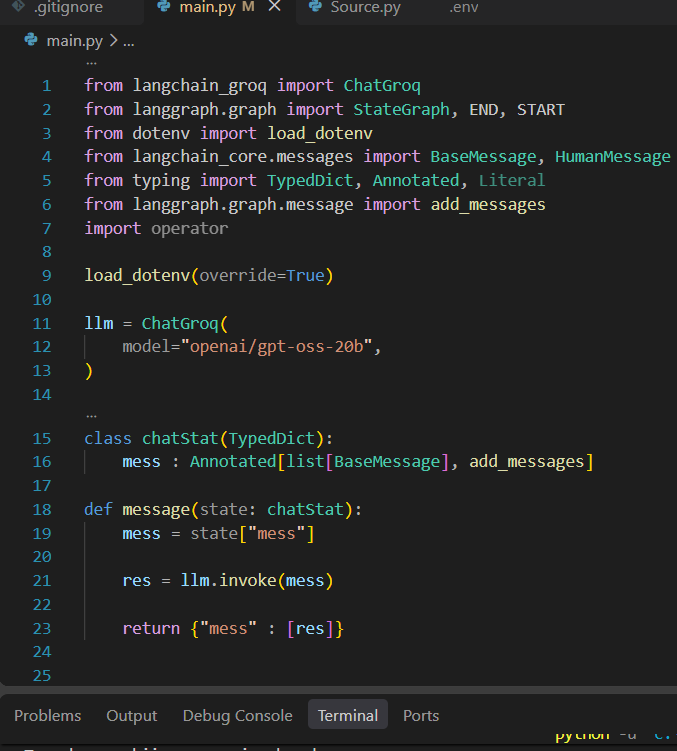The image size is (677, 751).
Task: Click line number 15 in the gutter
Action: point(42,438)
